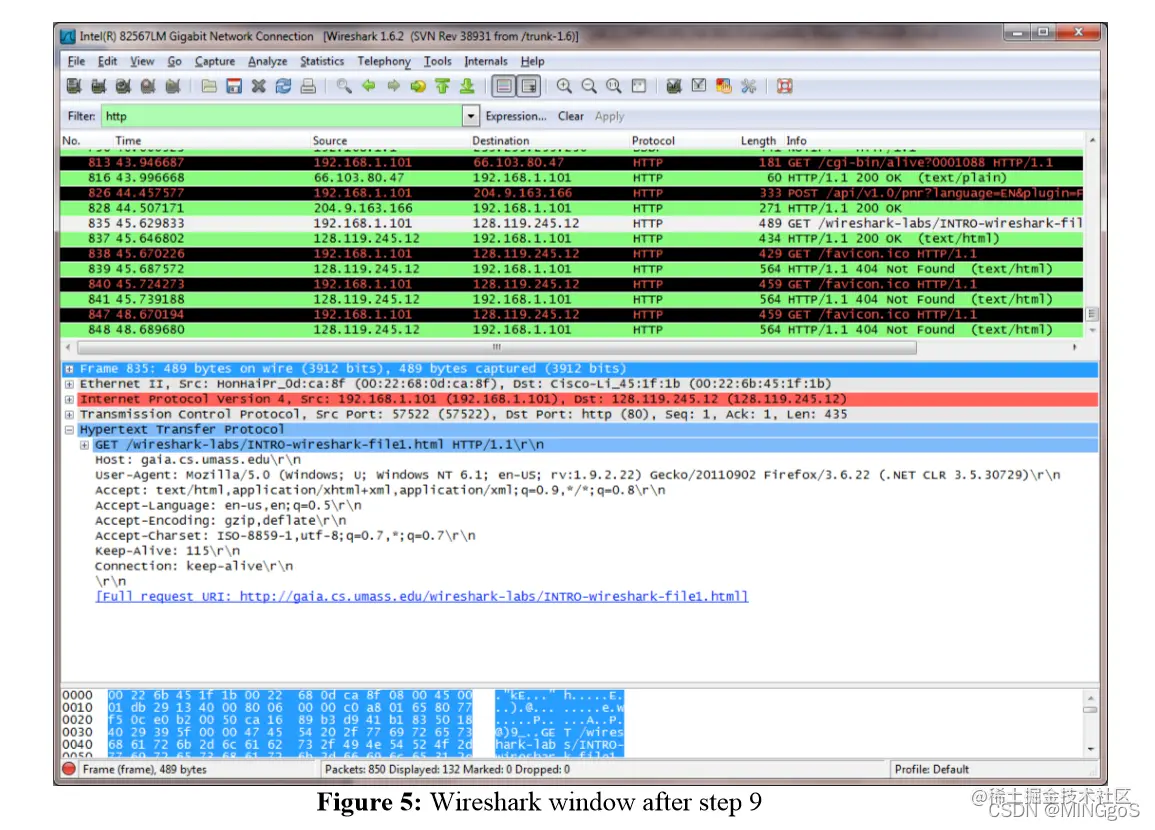Go forward in packet history arrow
The image size is (1155, 830).
(x=393, y=86)
